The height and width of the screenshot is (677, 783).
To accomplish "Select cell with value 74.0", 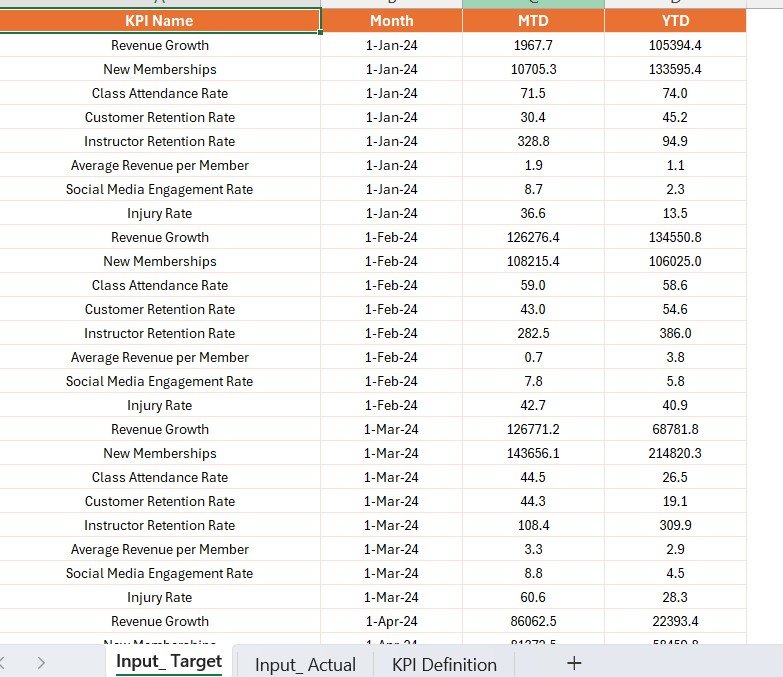I will tap(675, 93).
